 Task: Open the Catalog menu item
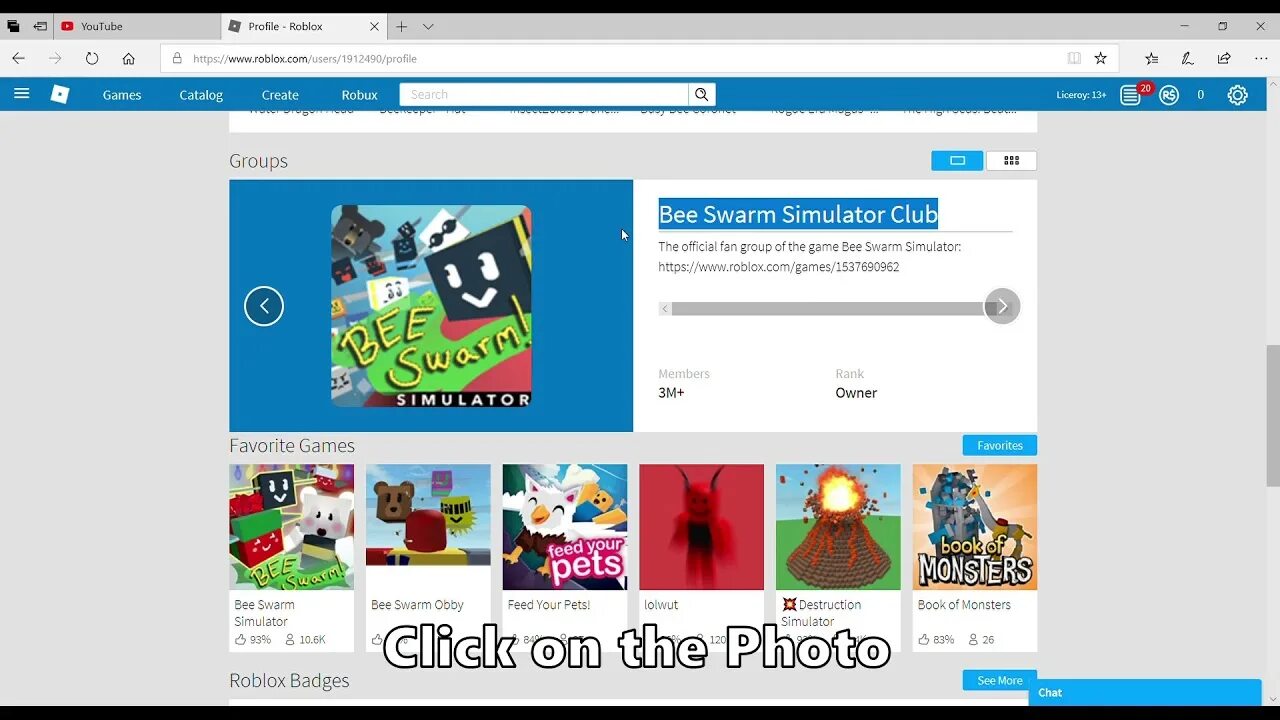201,95
